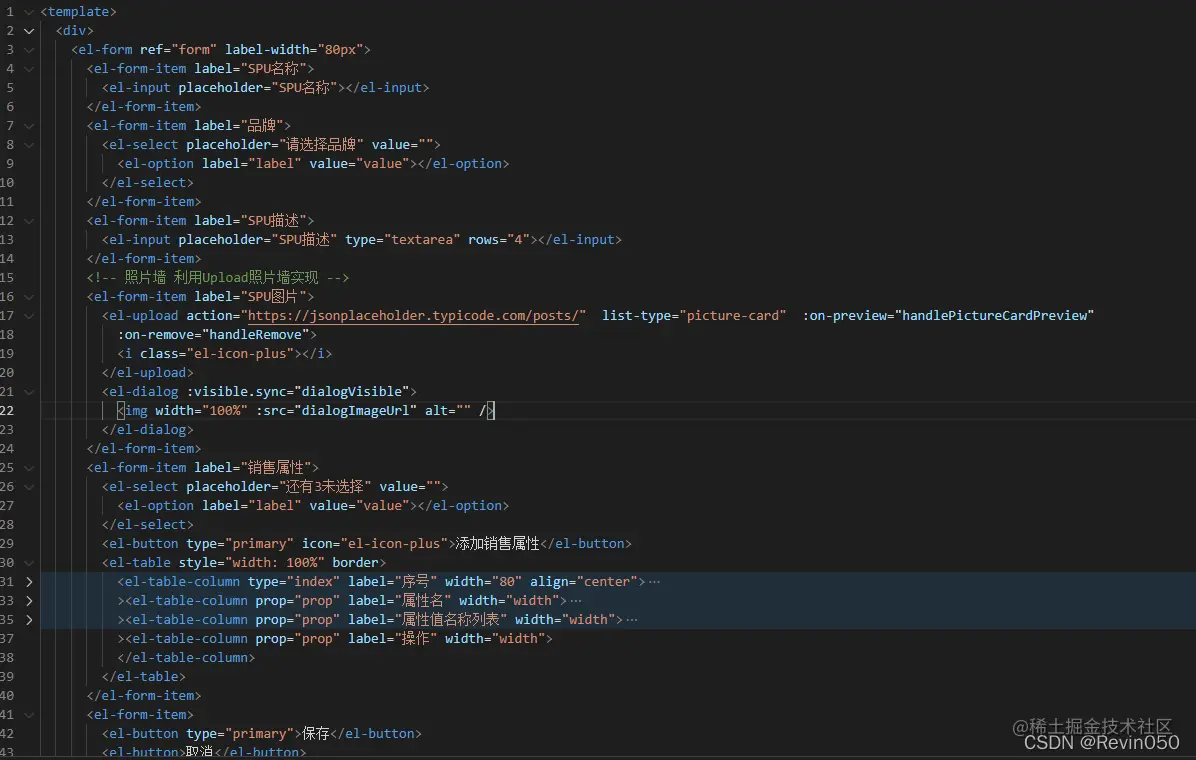Click the closing </el-table> tag
The width and height of the screenshot is (1196, 760).
click(143, 677)
